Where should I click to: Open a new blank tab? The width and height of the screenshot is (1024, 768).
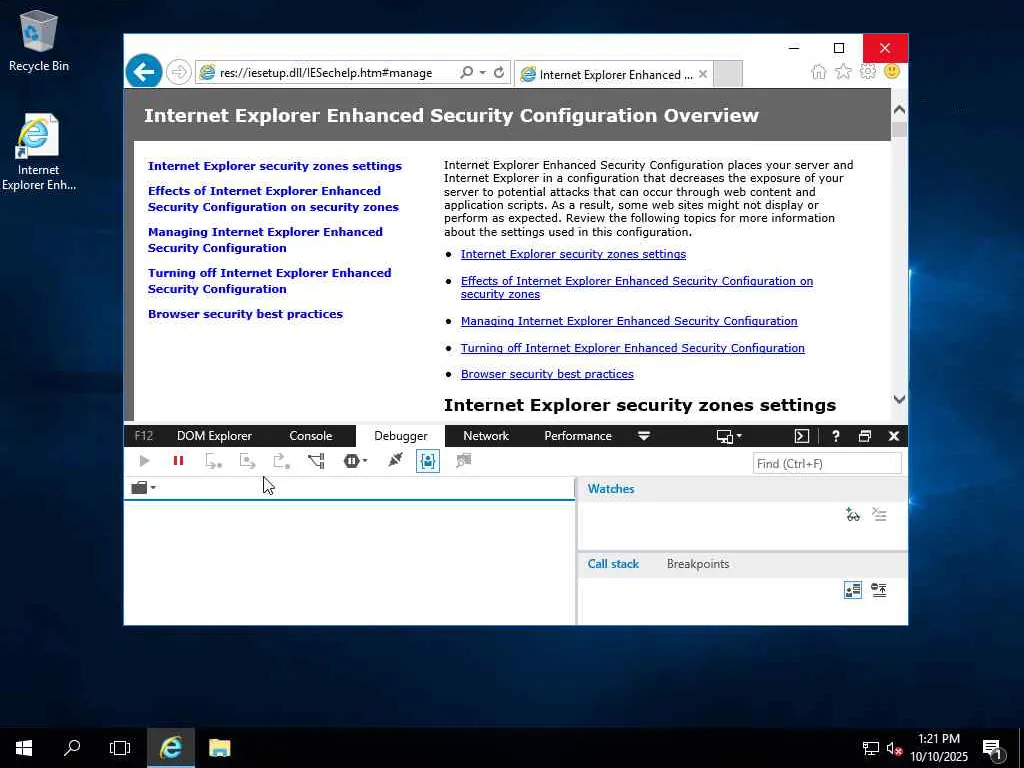(x=728, y=74)
